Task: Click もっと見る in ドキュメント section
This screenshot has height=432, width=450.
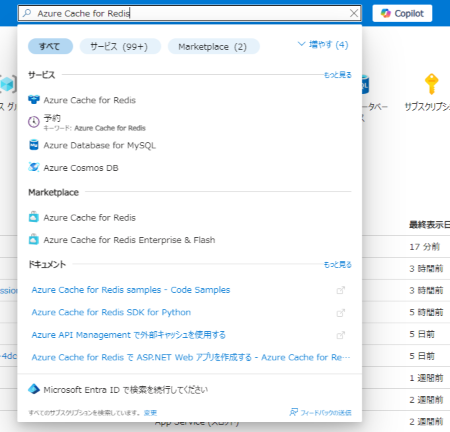Action: tap(338, 265)
